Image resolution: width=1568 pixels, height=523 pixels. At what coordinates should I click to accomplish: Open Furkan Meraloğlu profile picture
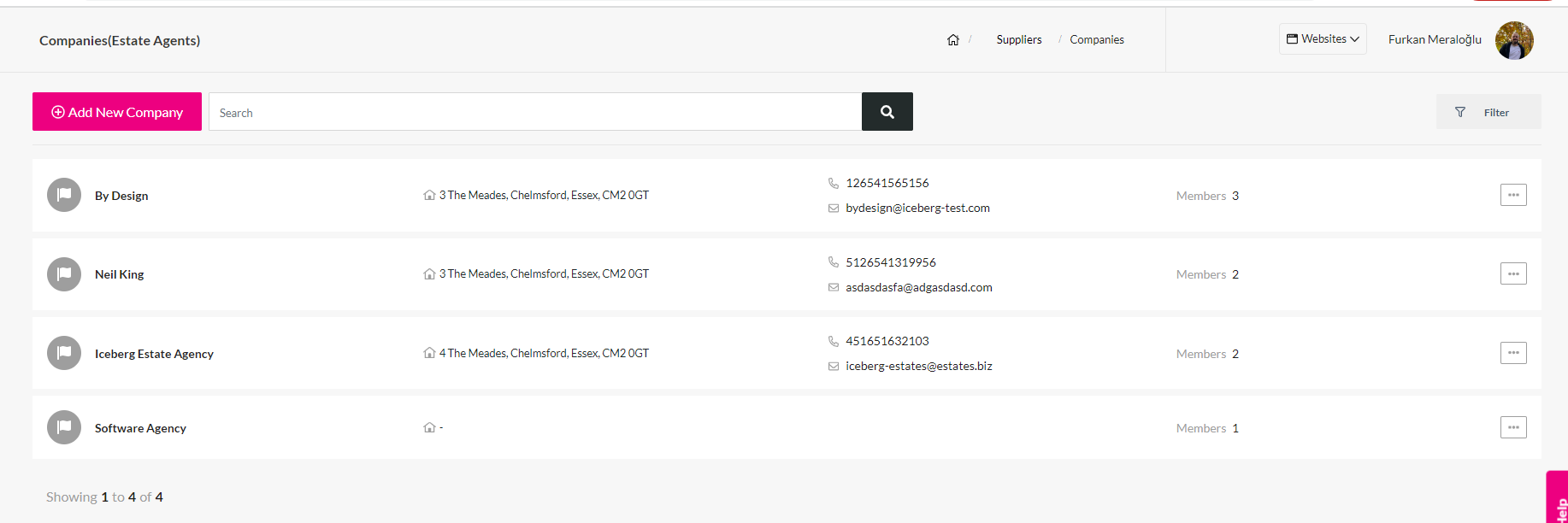click(x=1514, y=40)
